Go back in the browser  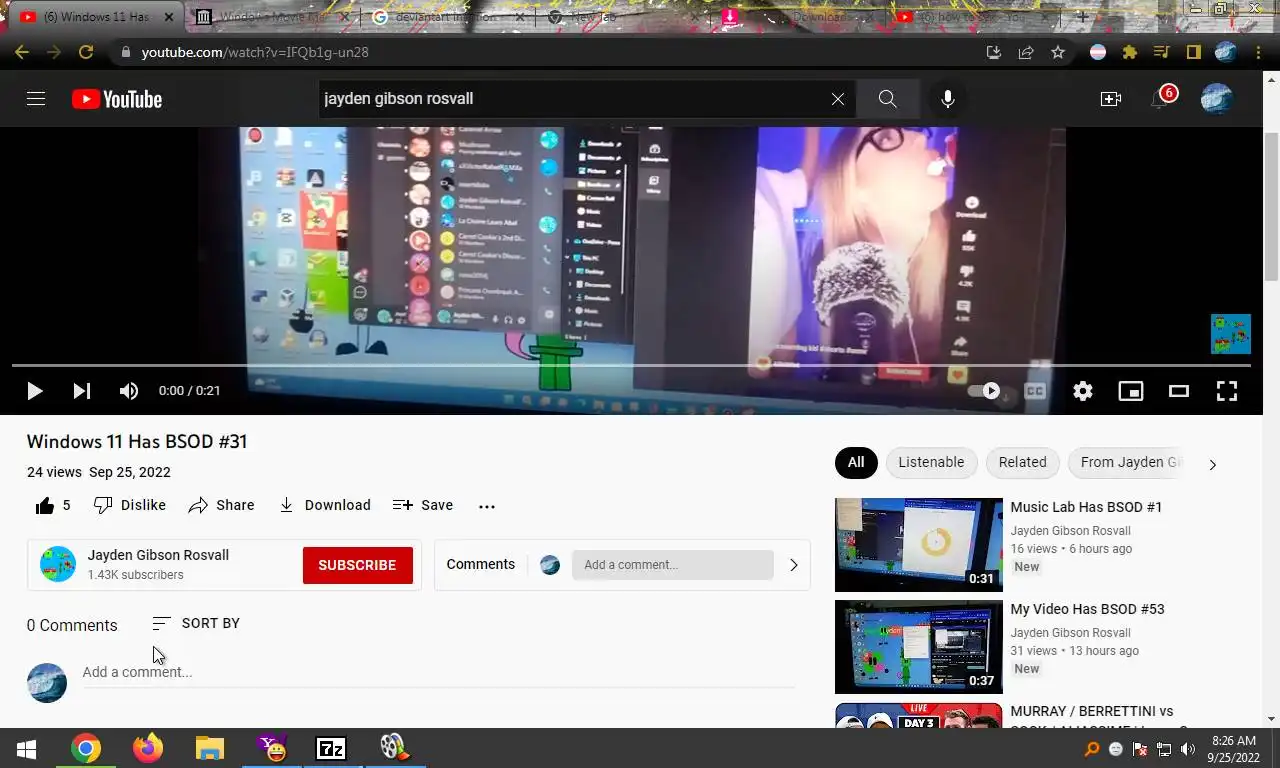(x=21, y=52)
